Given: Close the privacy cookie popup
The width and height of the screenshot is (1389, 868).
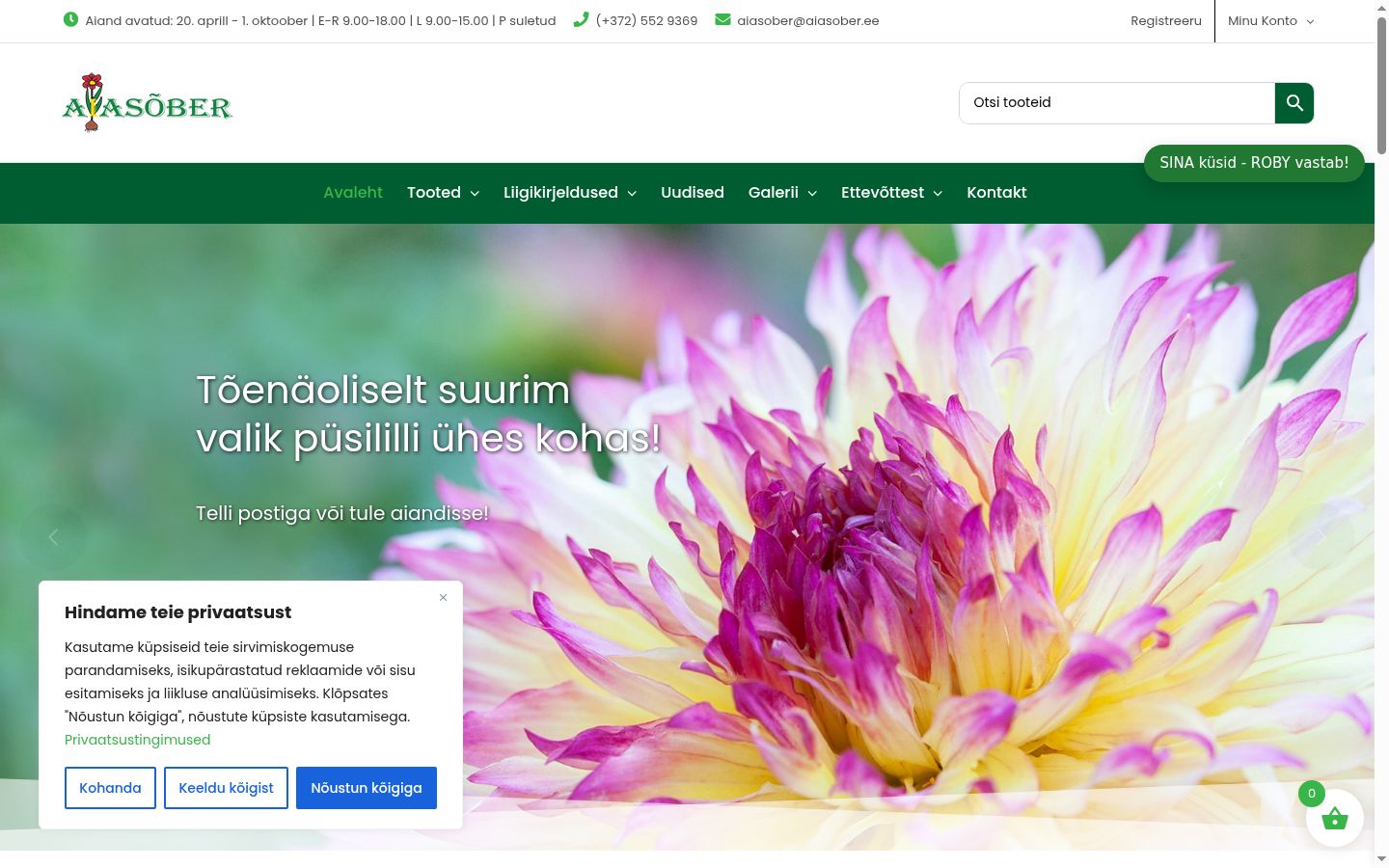Looking at the screenshot, I should (443, 598).
